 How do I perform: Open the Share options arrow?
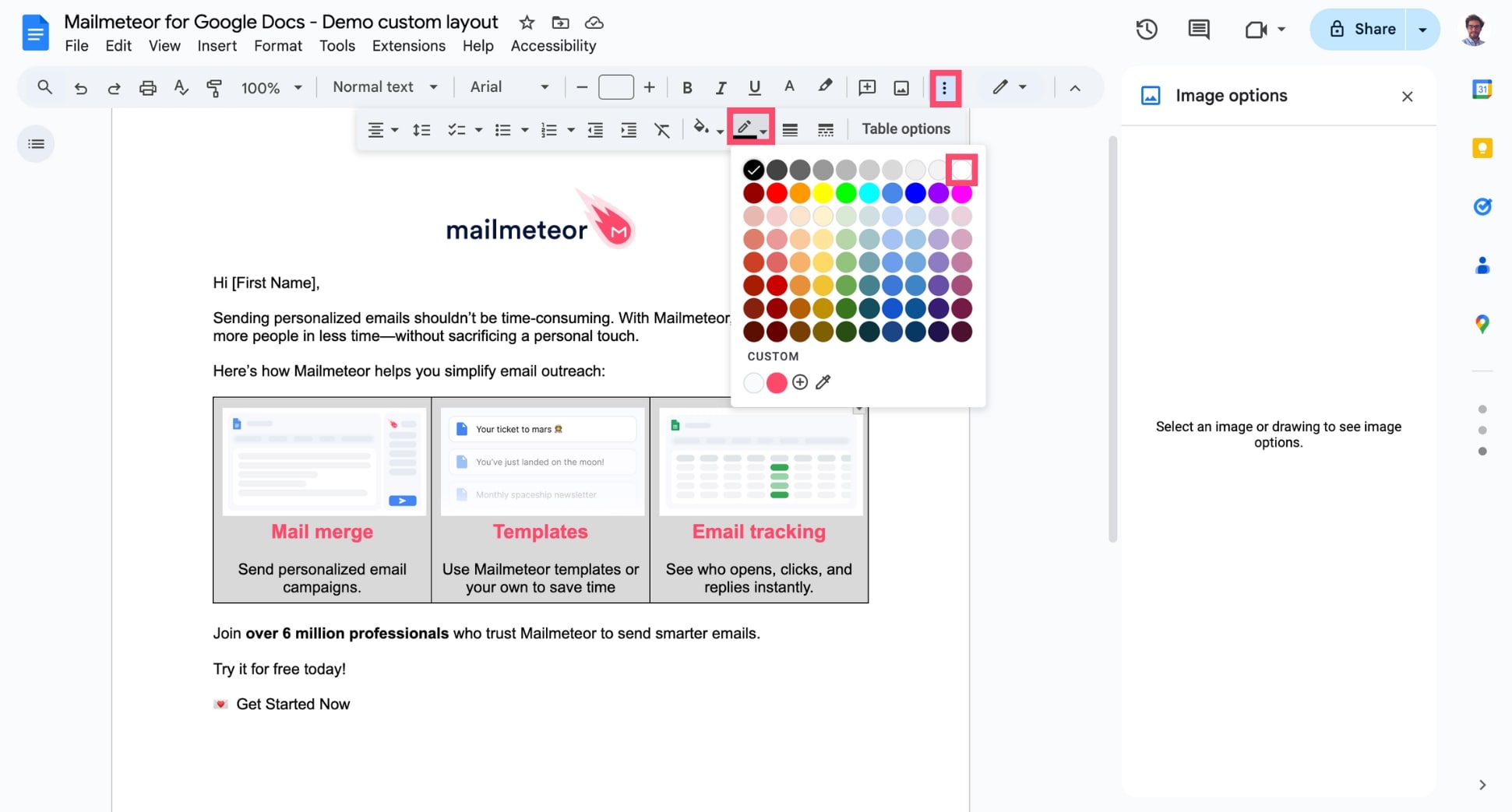(1422, 30)
